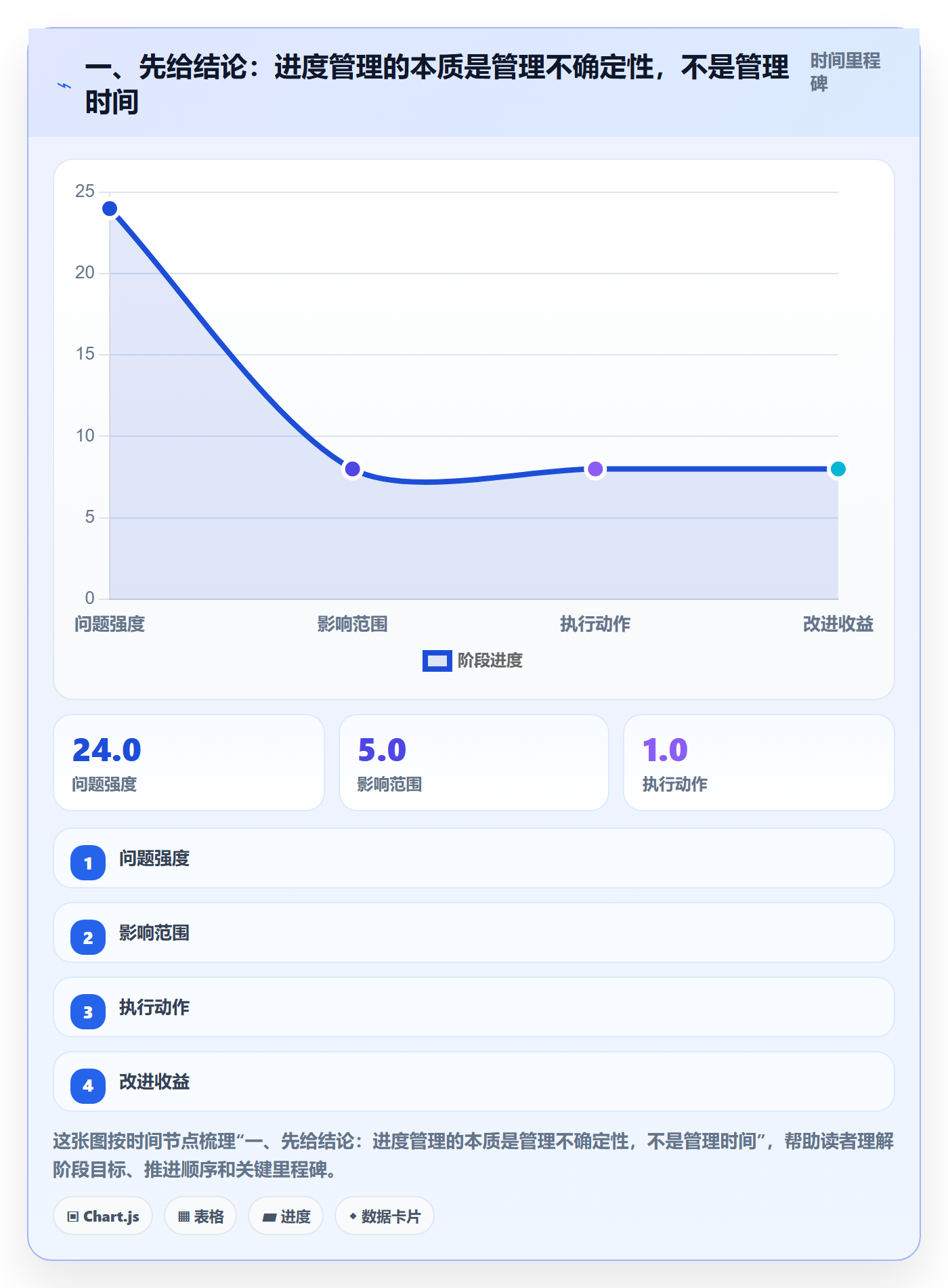Select the 影响范围 step row label

(154, 933)
